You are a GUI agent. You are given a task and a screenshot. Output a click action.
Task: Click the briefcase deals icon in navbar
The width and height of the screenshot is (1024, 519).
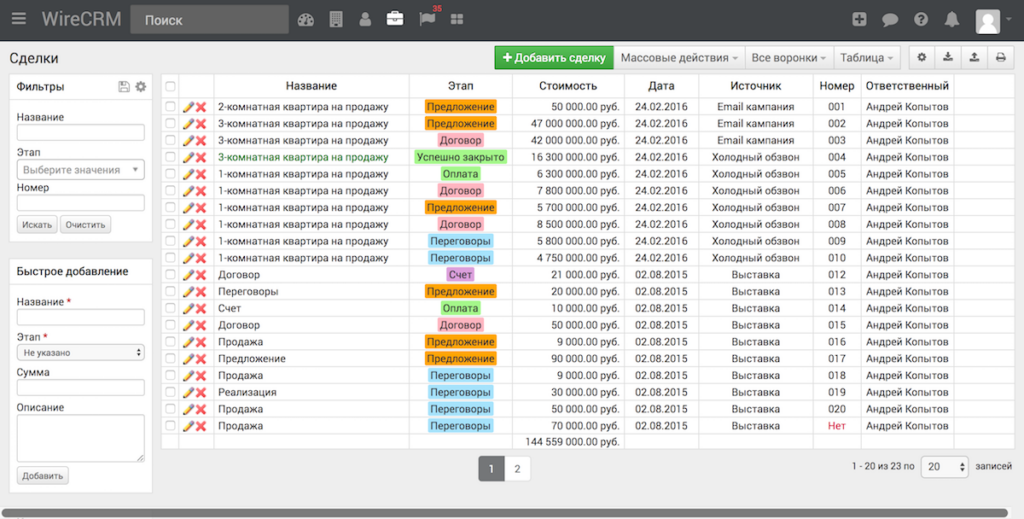395,19
